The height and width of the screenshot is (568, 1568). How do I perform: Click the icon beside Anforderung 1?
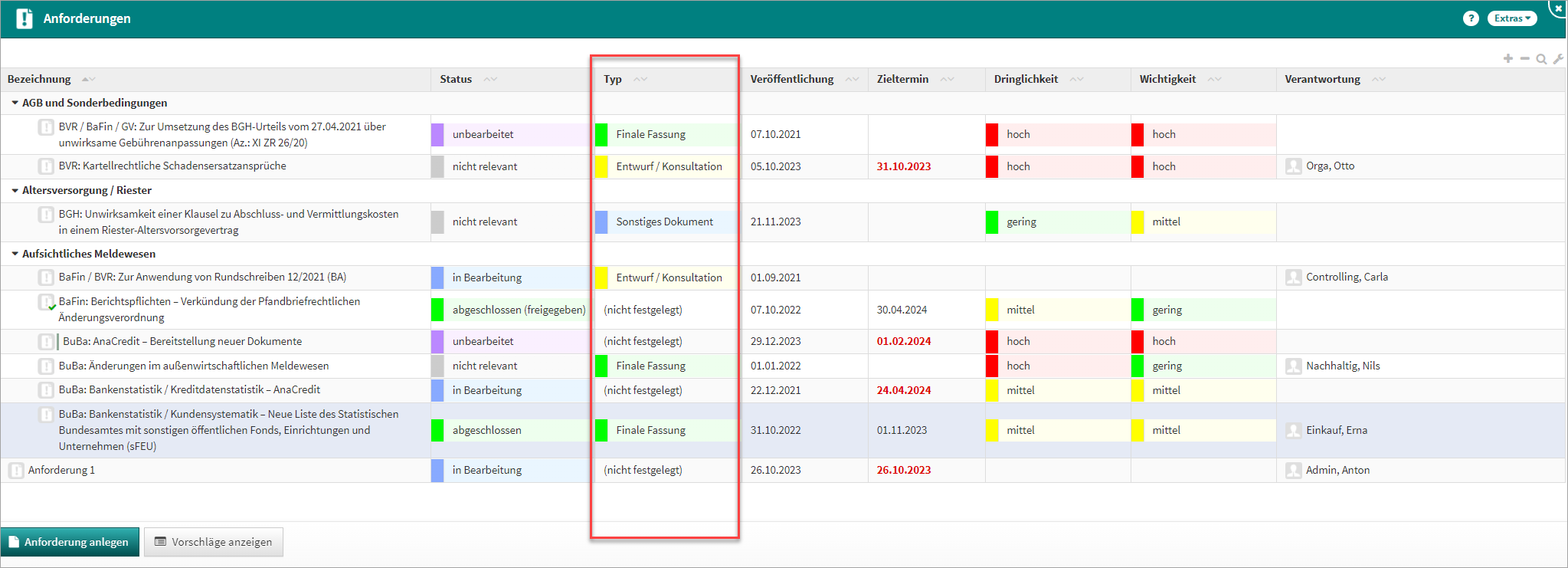tap(16, 470)
